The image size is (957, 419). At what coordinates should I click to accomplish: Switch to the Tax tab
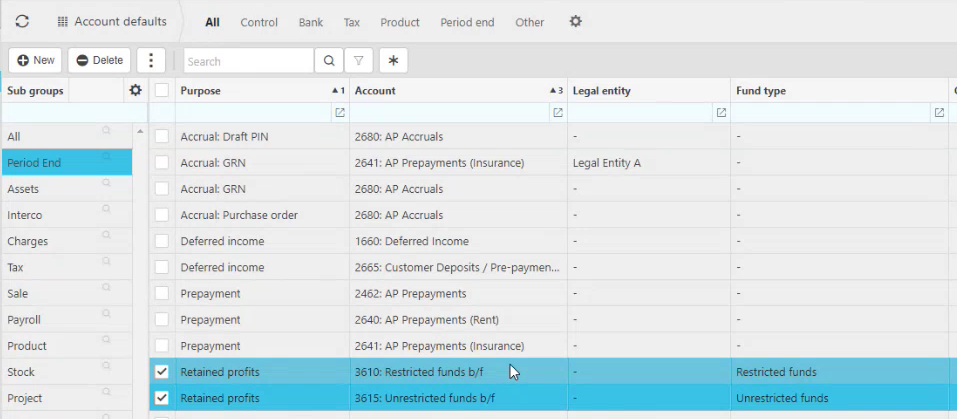point(352,22)
